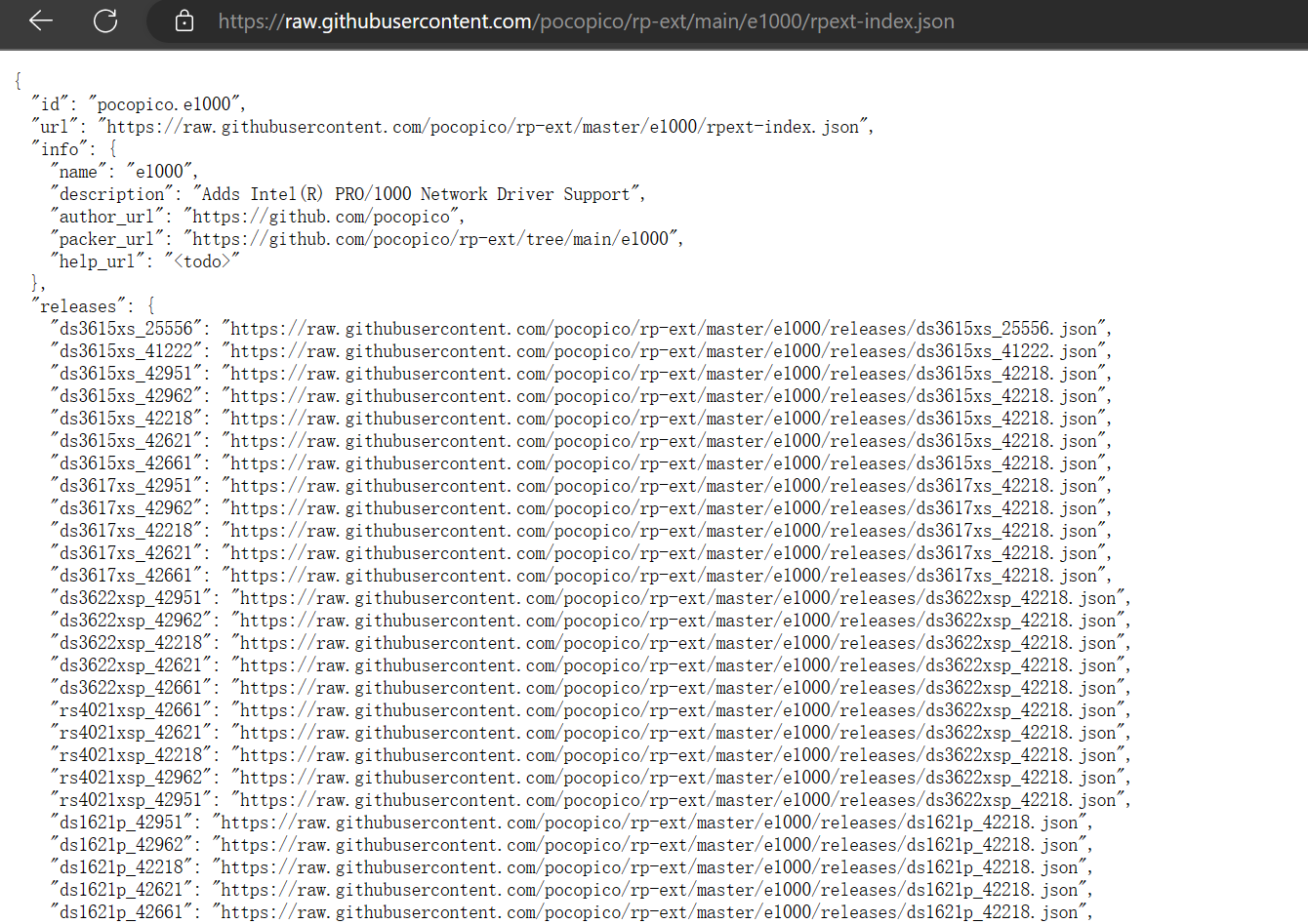1308x924 pixels.
Task: Click the ds3622xsp_42621 release entry
Action: tap(591, 665)
